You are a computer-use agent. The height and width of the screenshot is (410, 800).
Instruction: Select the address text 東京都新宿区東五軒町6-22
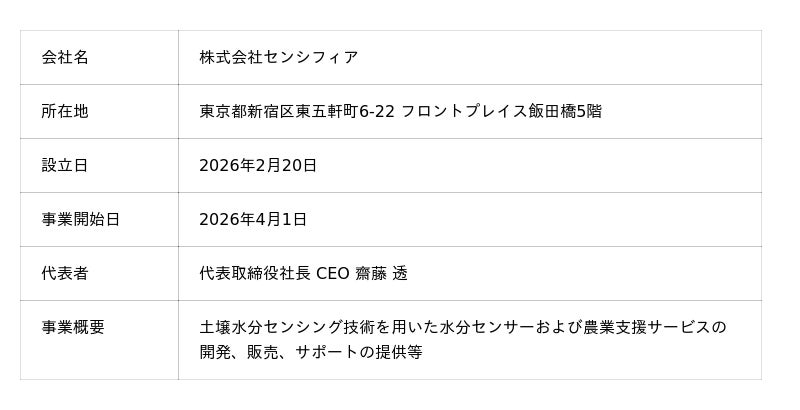pyautogui.click(x=297, y=111)
